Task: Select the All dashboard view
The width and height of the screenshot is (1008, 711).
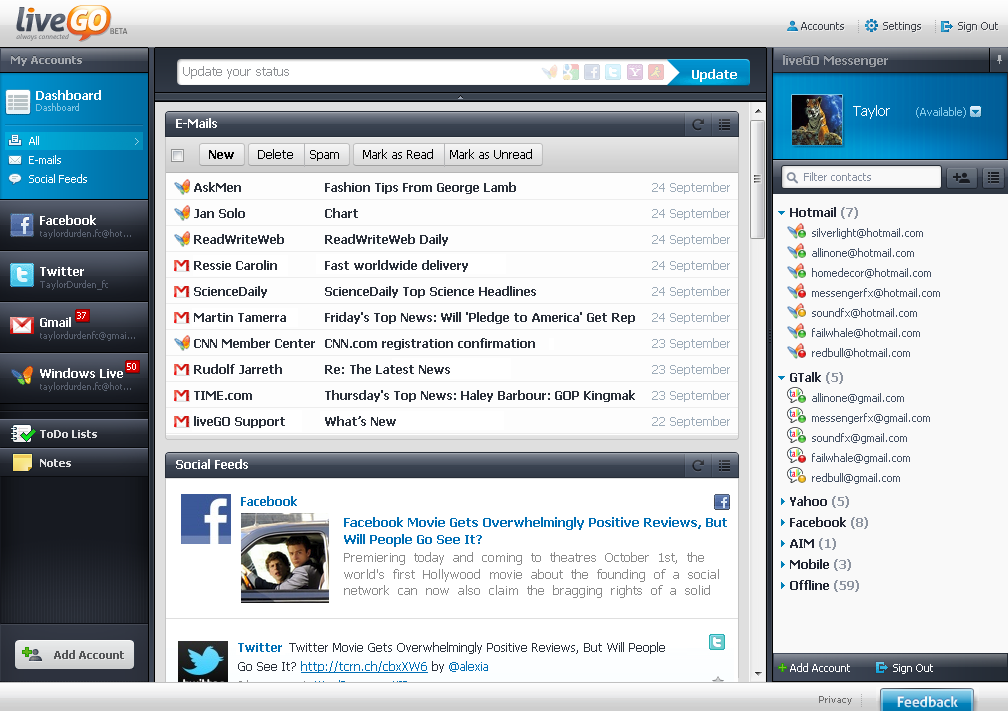Action: click(x=74, y=141)
